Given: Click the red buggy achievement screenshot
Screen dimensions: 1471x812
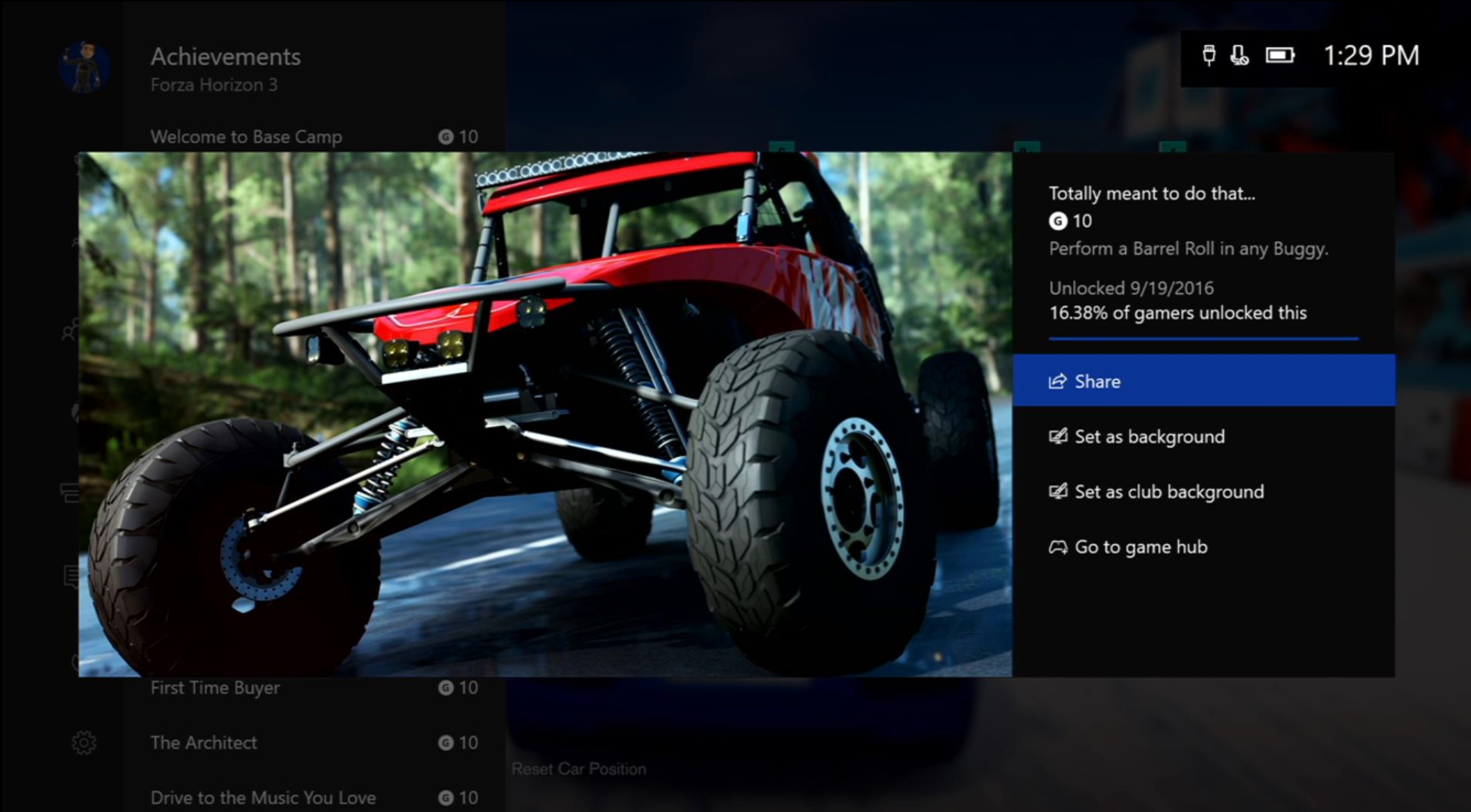Looking at the screenshot, I should tap(545, 415).
